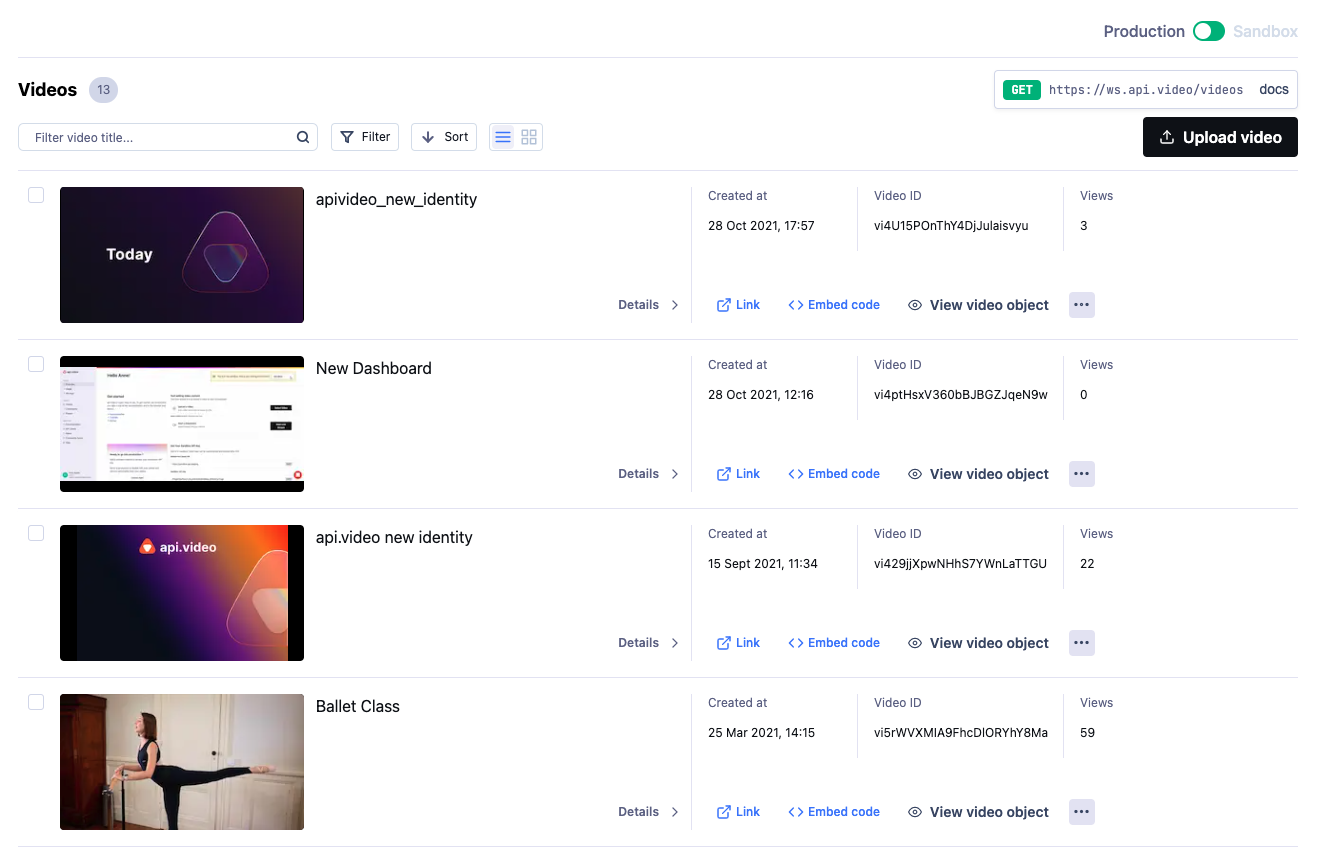This screenshot has height=848, width=1329.
Task: Expand Details for New Dashboard
Action: tap(648, 474)
